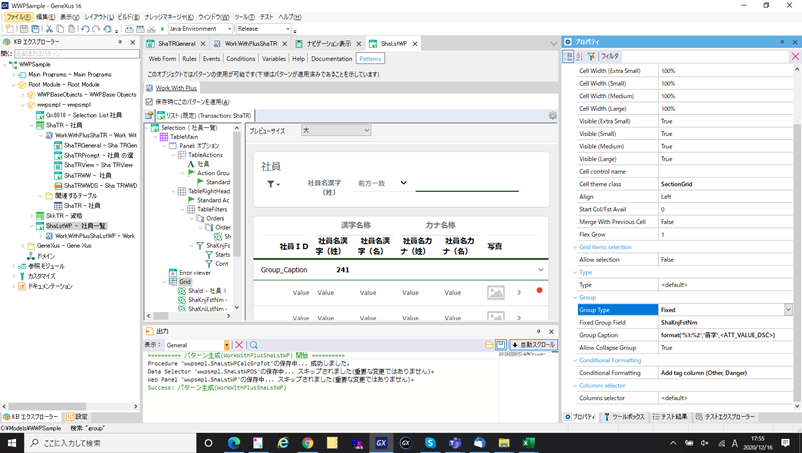
Task: Open Google Chrome from taskbar
Action: 307,443
